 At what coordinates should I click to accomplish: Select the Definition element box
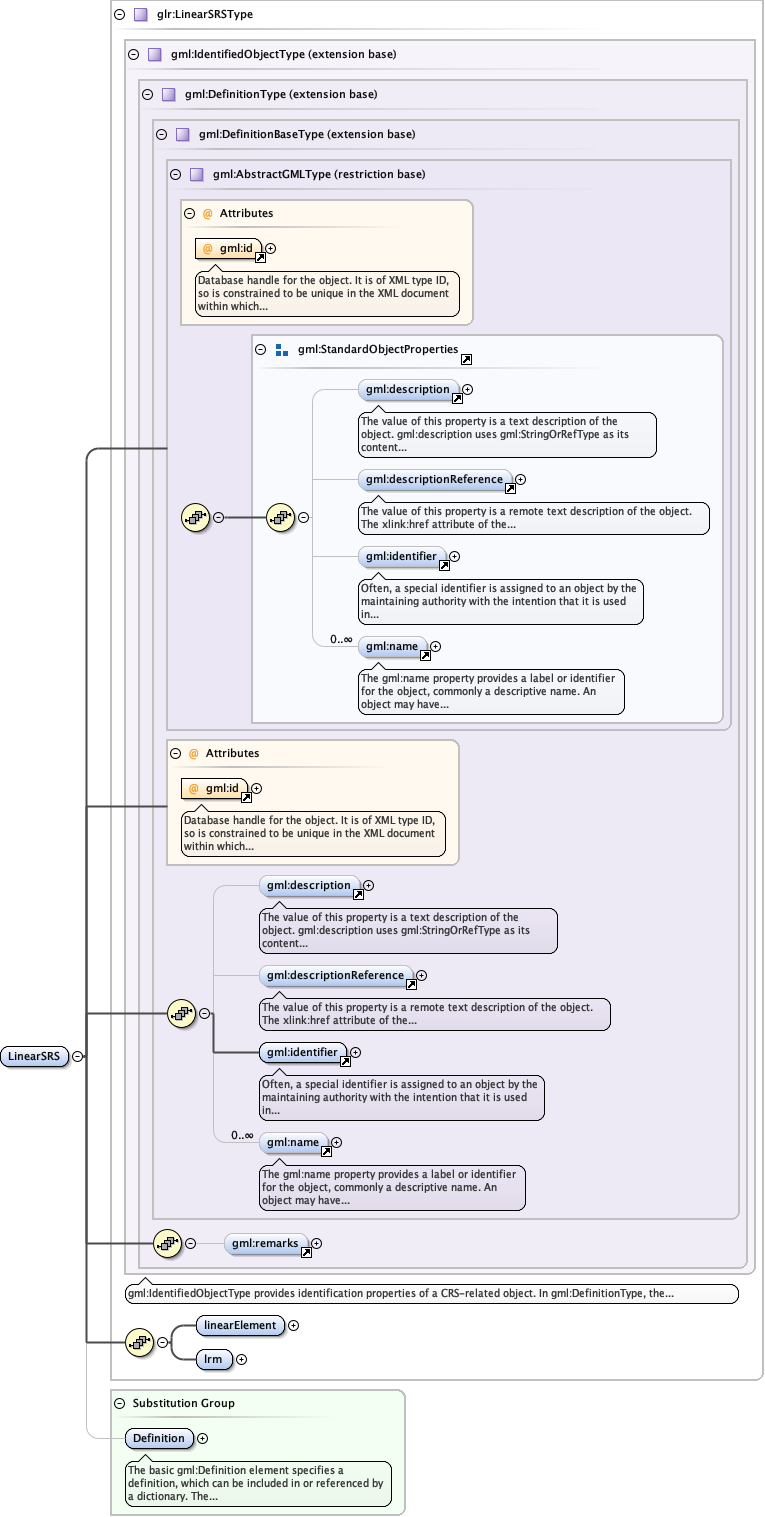159,1438
